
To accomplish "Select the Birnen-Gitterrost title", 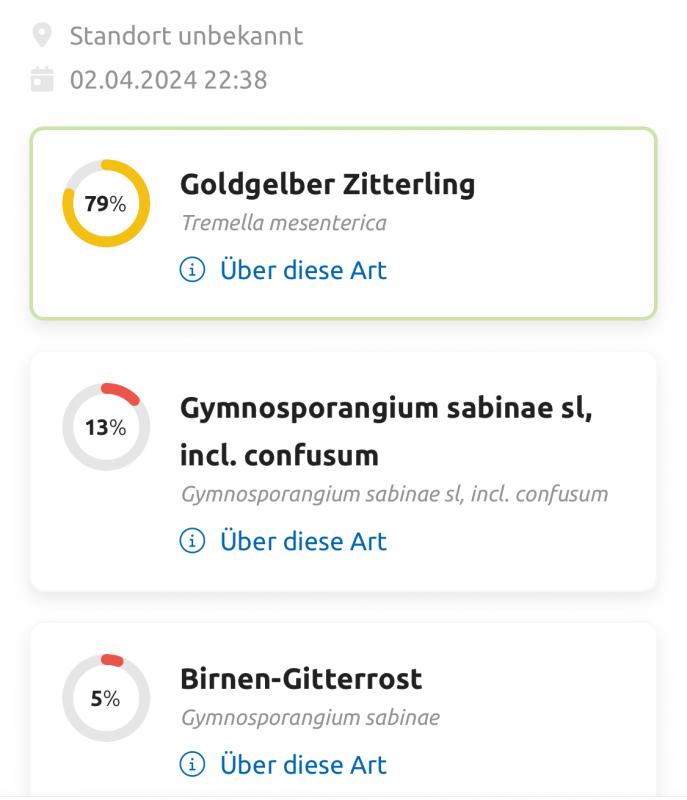I will [301, 678].
